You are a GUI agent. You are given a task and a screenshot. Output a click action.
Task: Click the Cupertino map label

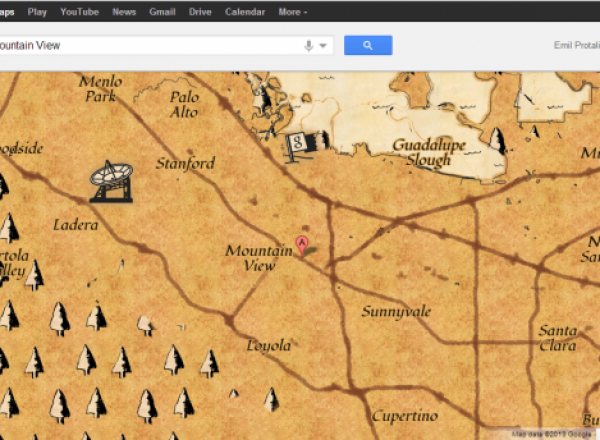pyautogui.click(x=405, y=416)
